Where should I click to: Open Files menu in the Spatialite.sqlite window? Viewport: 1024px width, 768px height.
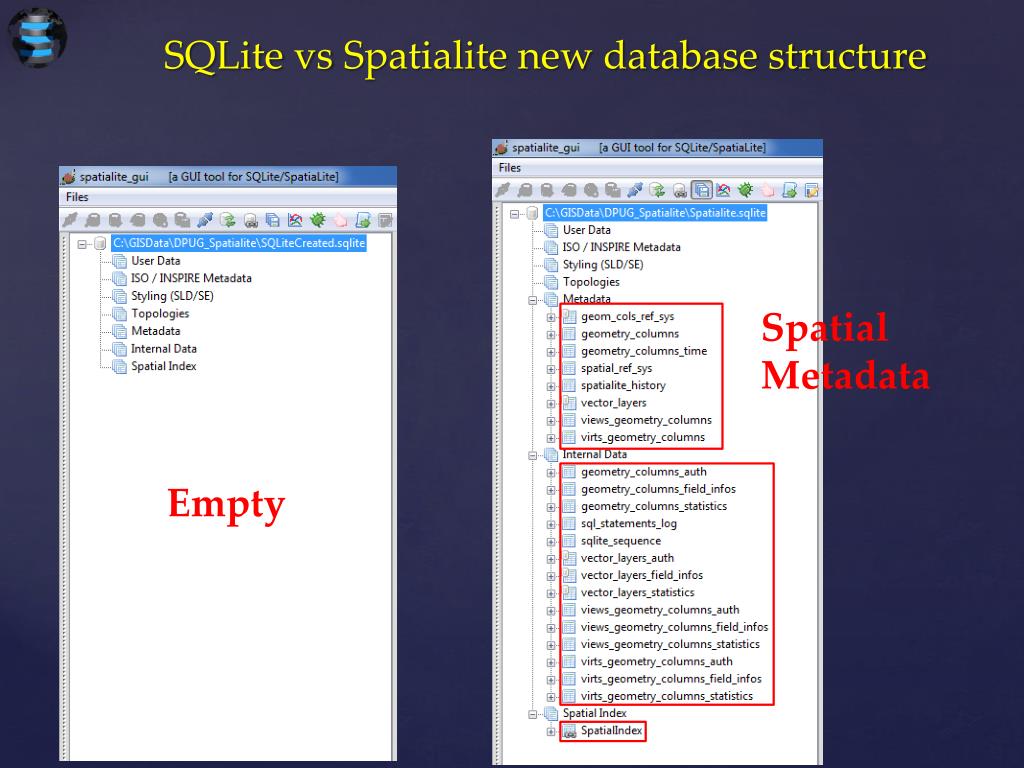tap(510, 168)
